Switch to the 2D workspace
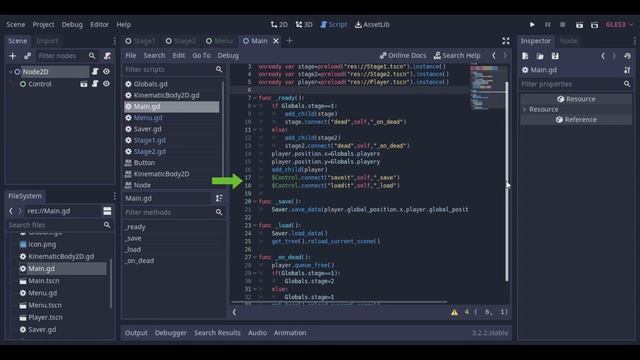Screen dimensions: 640x360 point(279,24)
